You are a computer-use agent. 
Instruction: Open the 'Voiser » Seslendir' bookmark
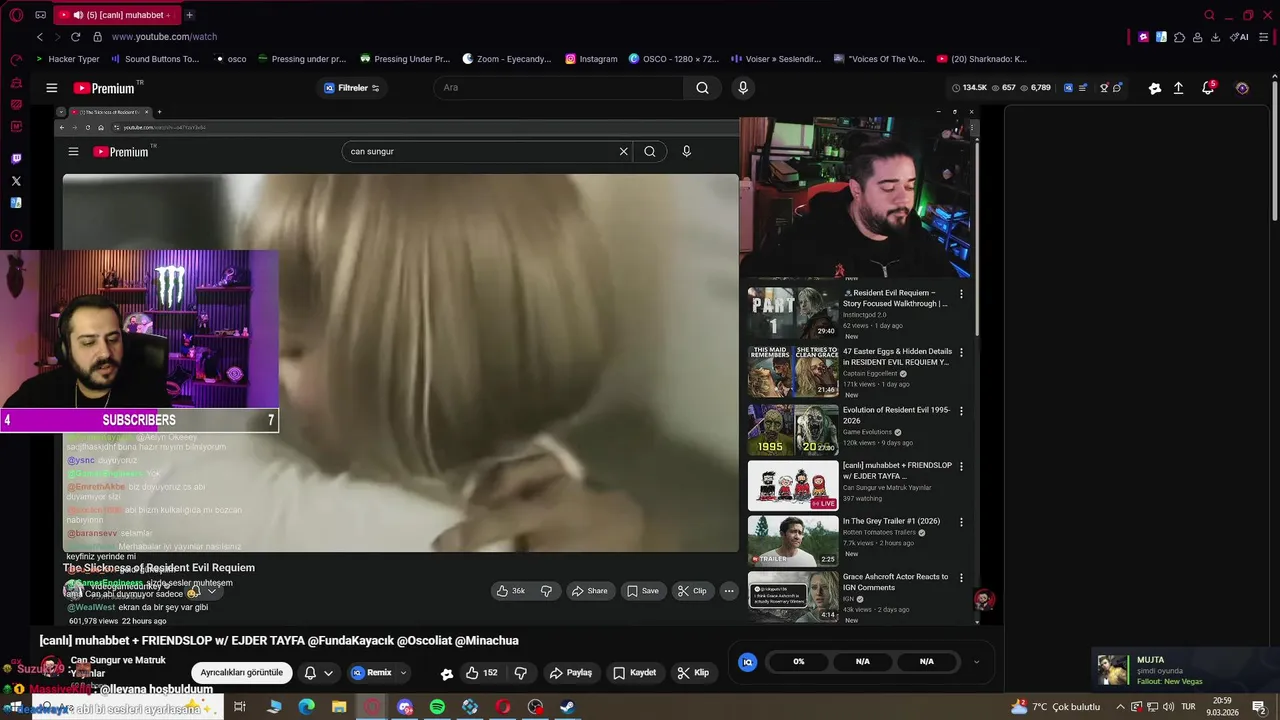click(x=776, y=59)
